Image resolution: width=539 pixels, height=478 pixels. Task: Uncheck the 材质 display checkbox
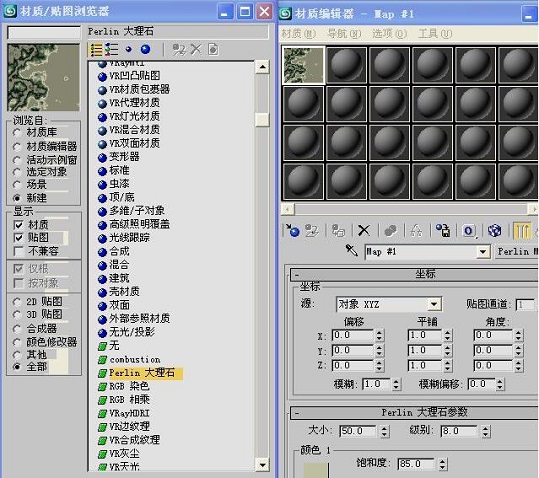point(19,225)
